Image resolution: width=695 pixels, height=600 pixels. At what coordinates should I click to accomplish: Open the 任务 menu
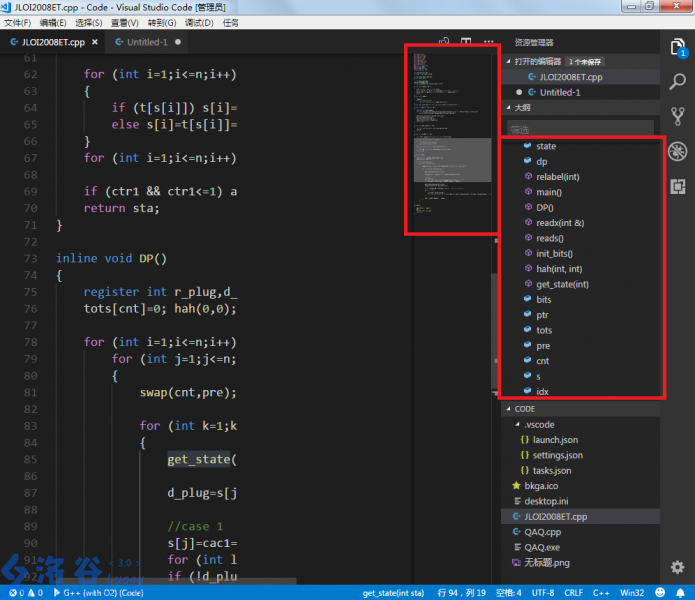(230, 23)
